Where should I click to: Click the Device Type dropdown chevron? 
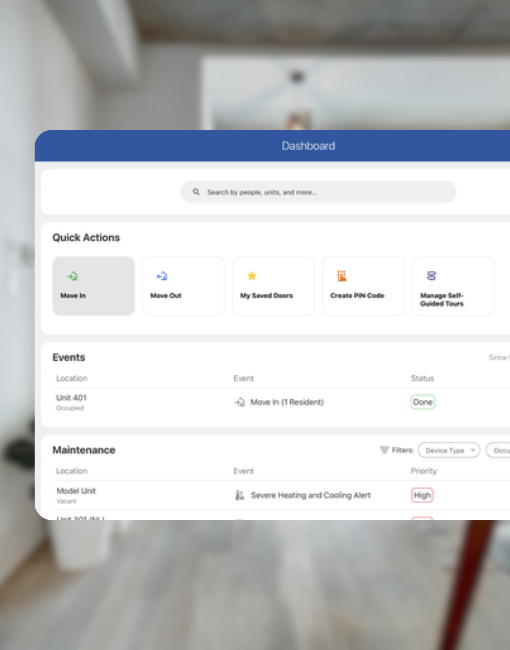tap(472, 450)
